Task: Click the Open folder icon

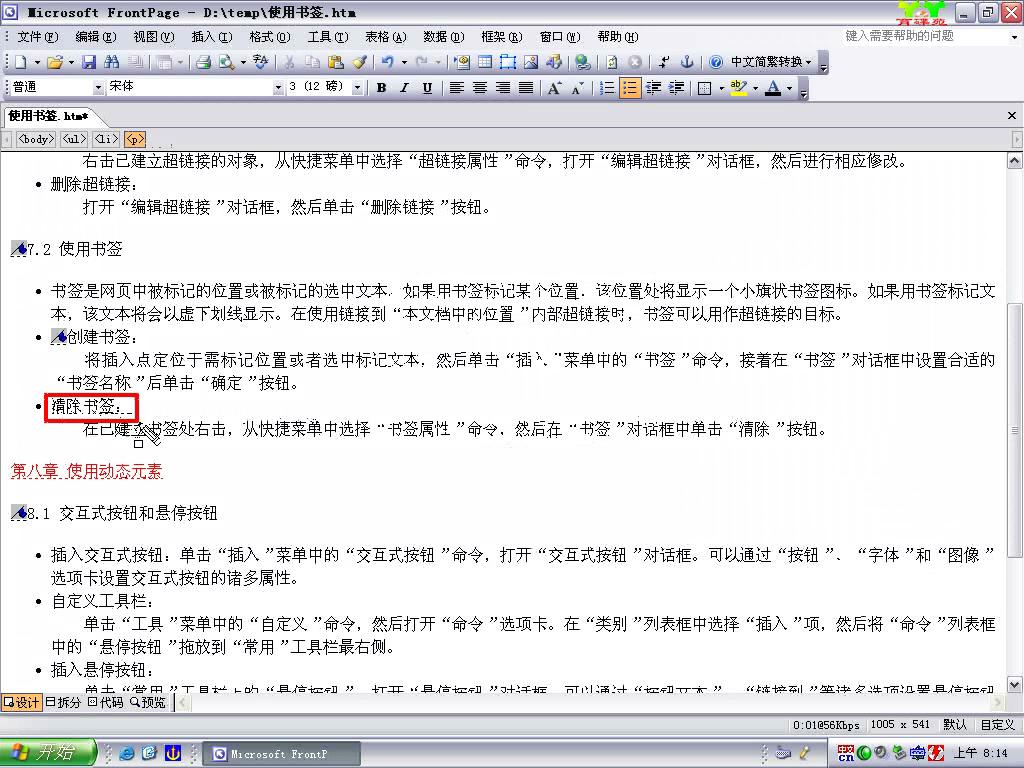Action: point(55,62)
